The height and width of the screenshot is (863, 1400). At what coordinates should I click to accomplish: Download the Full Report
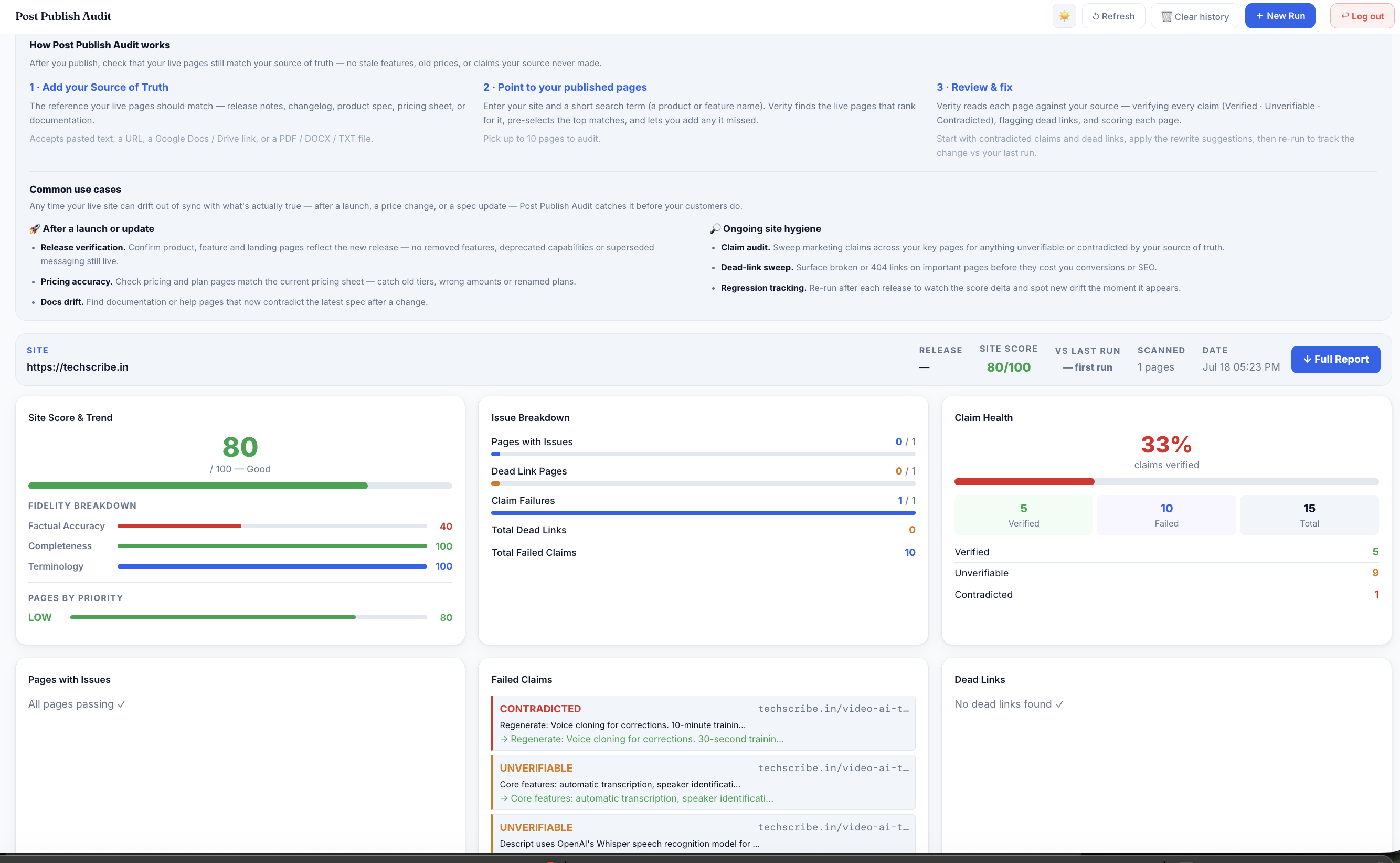(x=1335, y=359)
